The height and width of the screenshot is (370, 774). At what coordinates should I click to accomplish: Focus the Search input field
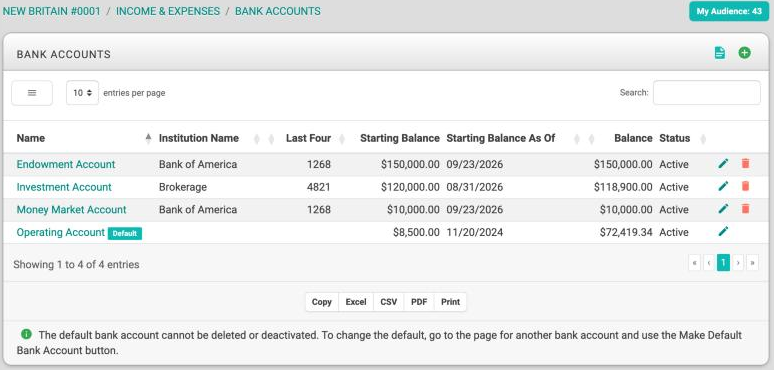tap(706, 93)
